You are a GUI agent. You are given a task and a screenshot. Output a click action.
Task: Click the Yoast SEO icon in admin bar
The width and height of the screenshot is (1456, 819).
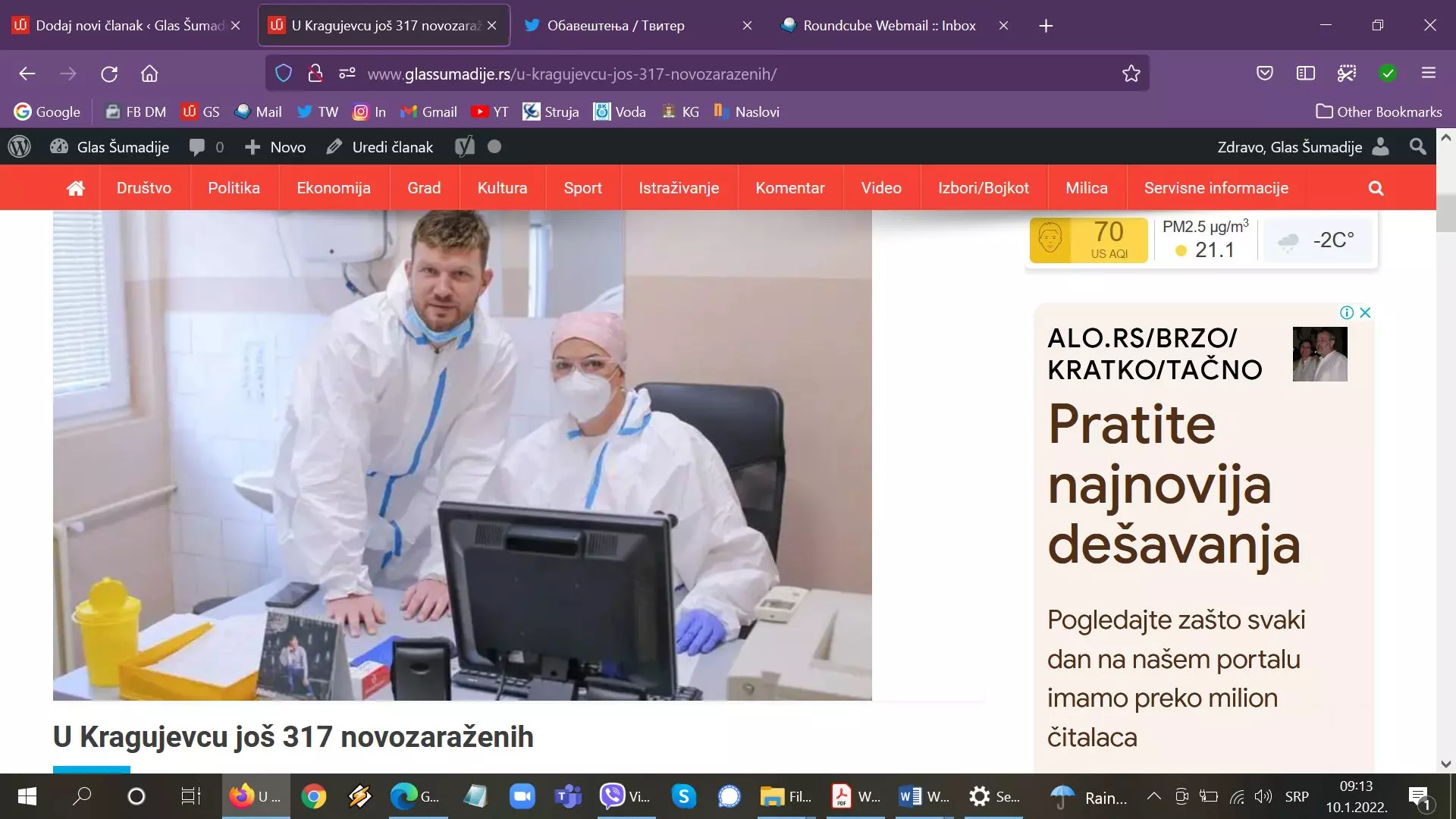(464, 147)
